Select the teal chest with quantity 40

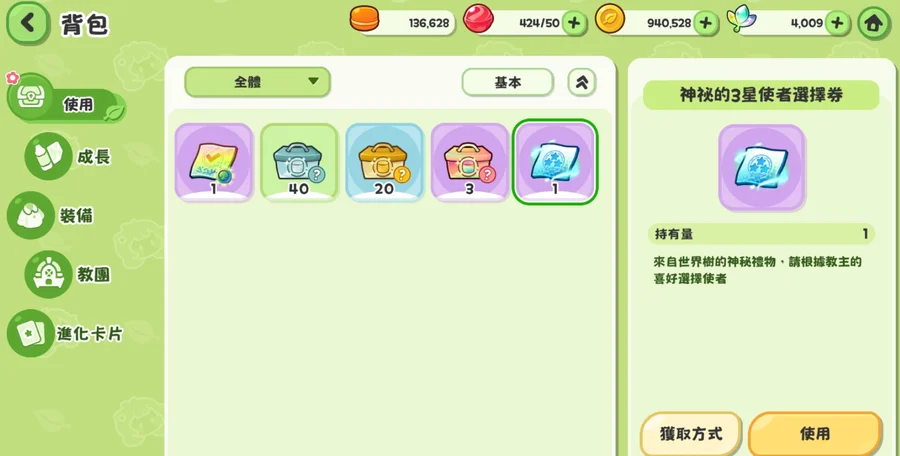[299, 163]
